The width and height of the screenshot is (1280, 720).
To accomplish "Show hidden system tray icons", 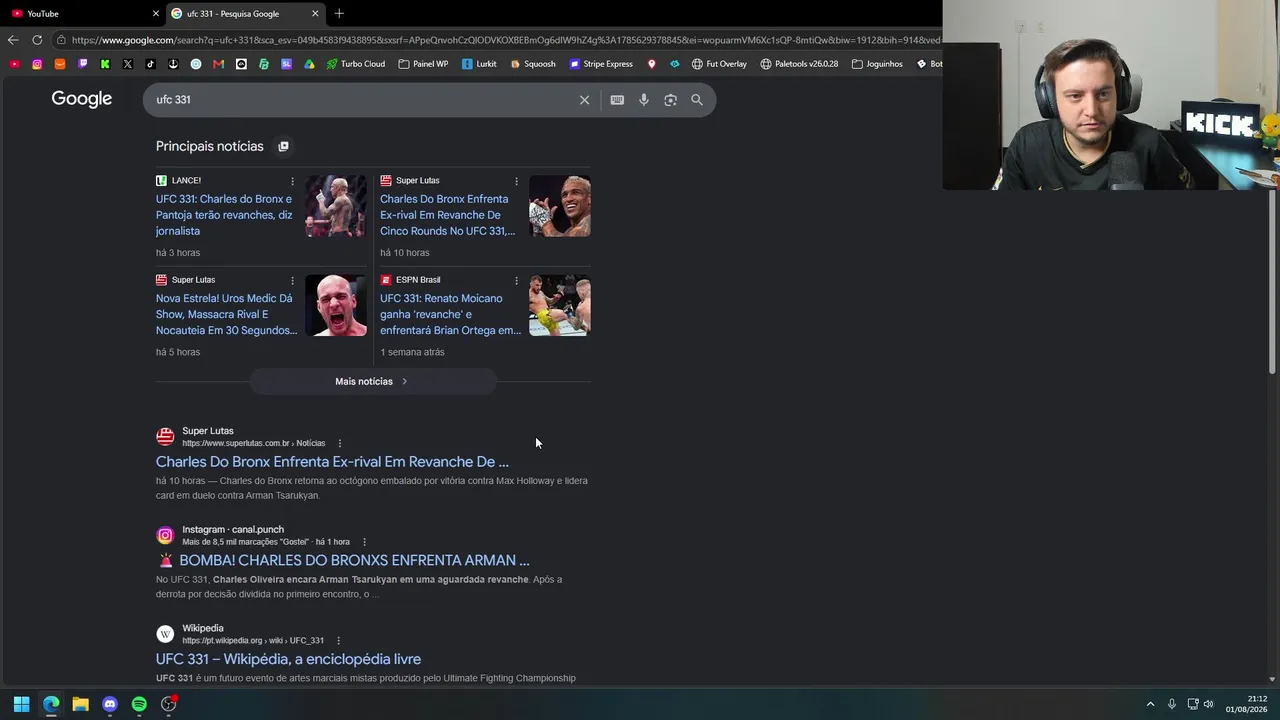I will [x=1150, y=704].
